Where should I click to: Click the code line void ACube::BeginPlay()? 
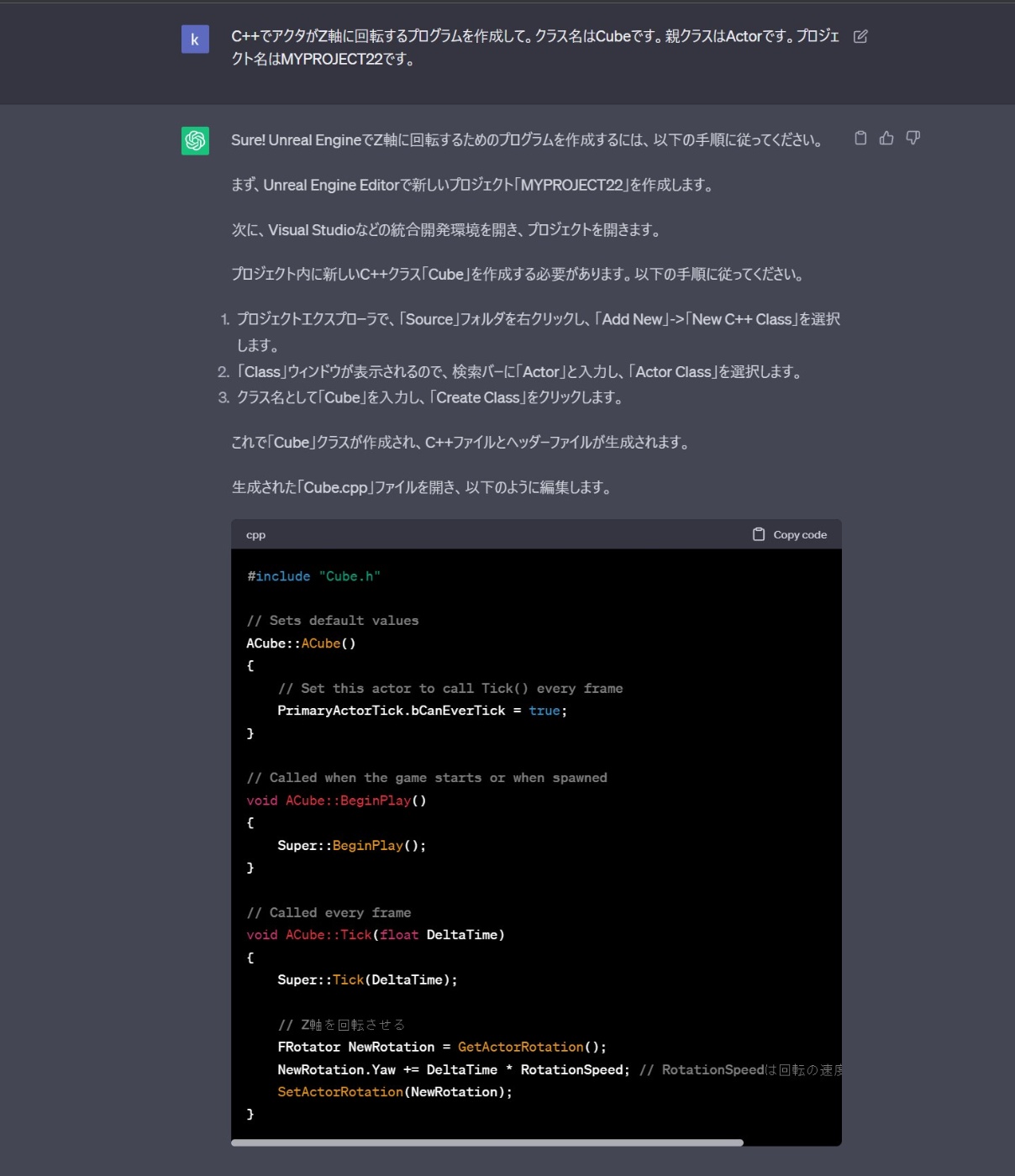point(336,801)
